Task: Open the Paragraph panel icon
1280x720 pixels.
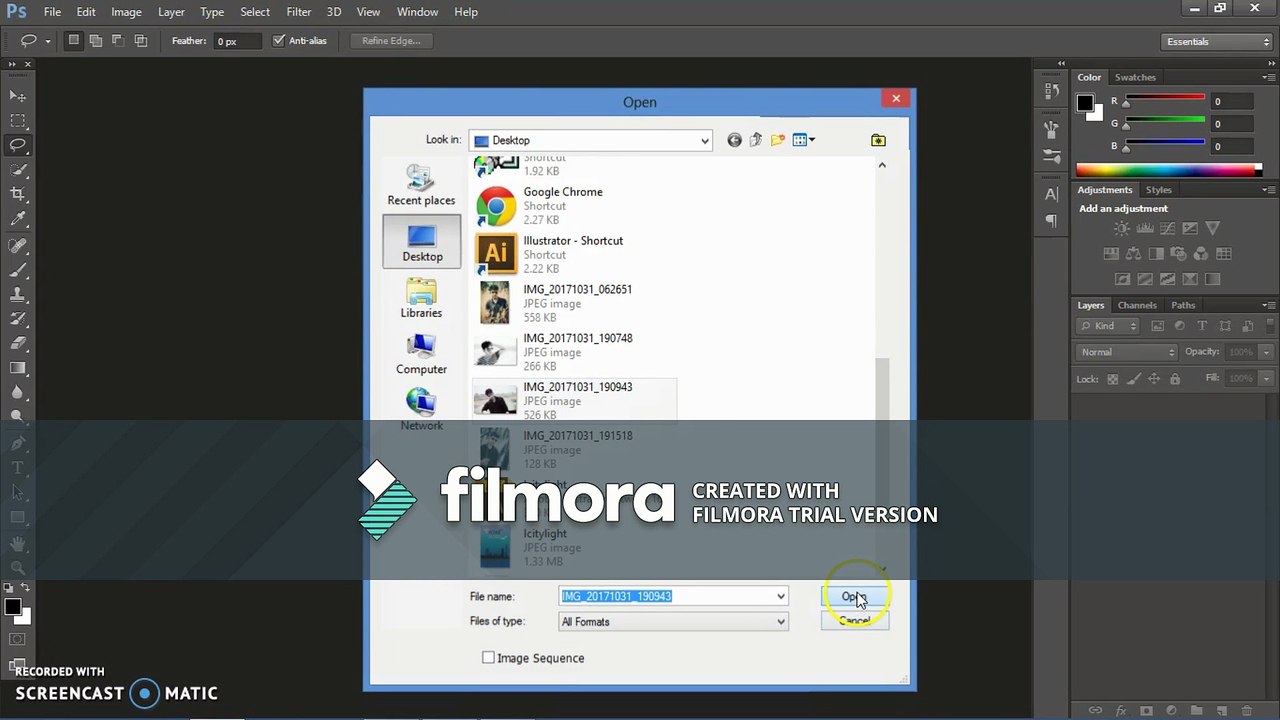Action: click(x=1051, y=220)
